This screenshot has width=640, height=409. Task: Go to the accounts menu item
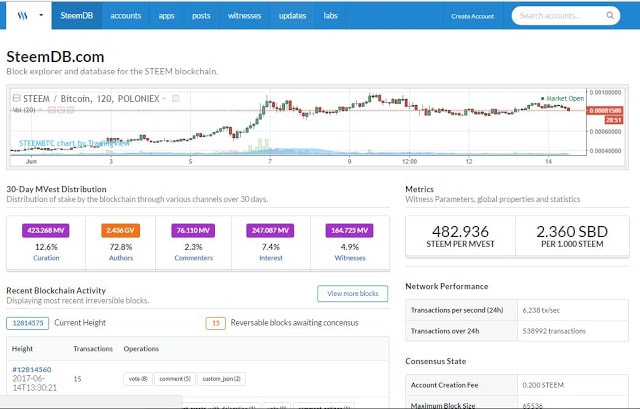(x=126, y=16)
